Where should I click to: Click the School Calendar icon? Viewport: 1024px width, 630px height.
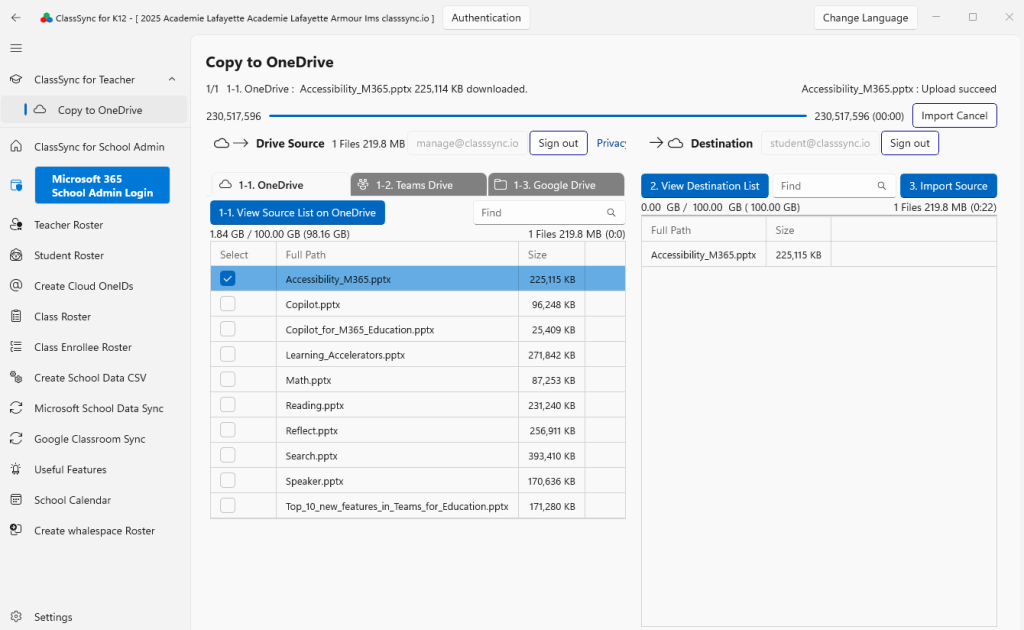click(16, 499)
